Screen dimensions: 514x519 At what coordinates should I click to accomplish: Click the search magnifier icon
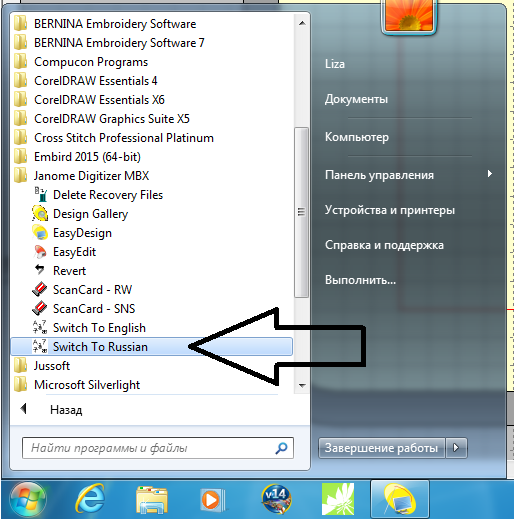coord(281,448)
